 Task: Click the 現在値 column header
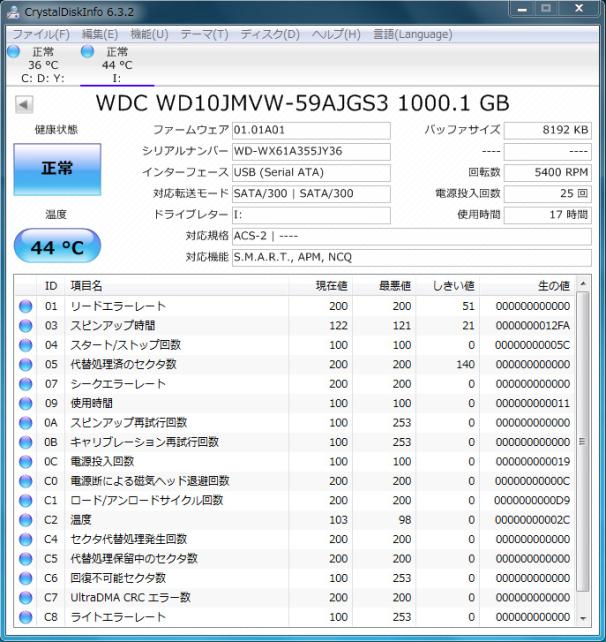(x=321, y=286)
